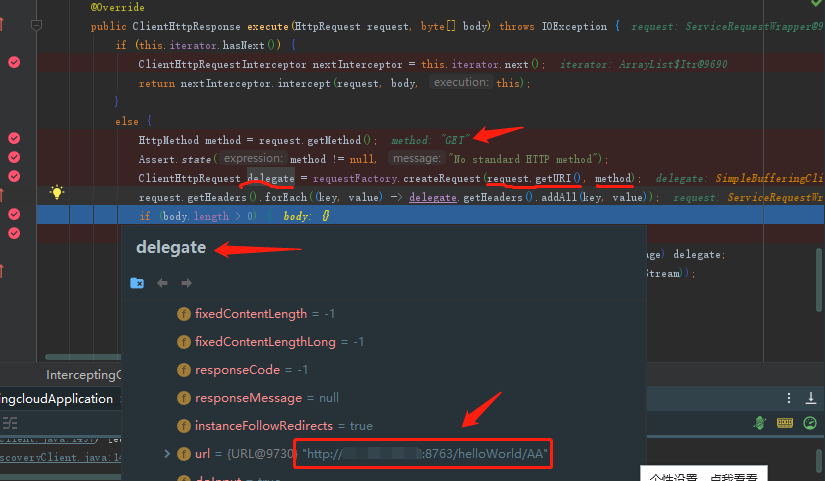825x481 pixels.
Task: Click the url value ending in 8763/helloWorld/AA
Action: tap(425, 453)
